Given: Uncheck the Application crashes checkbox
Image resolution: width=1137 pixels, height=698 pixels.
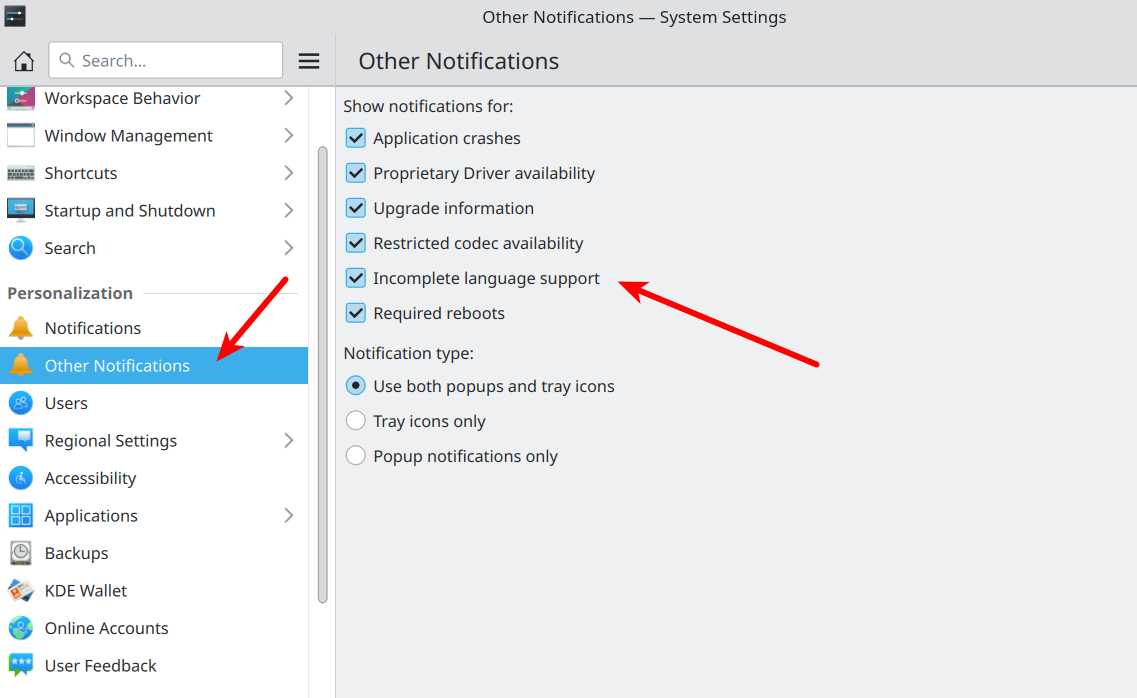Looking at the screenshot, I should (x=355, y=138).
